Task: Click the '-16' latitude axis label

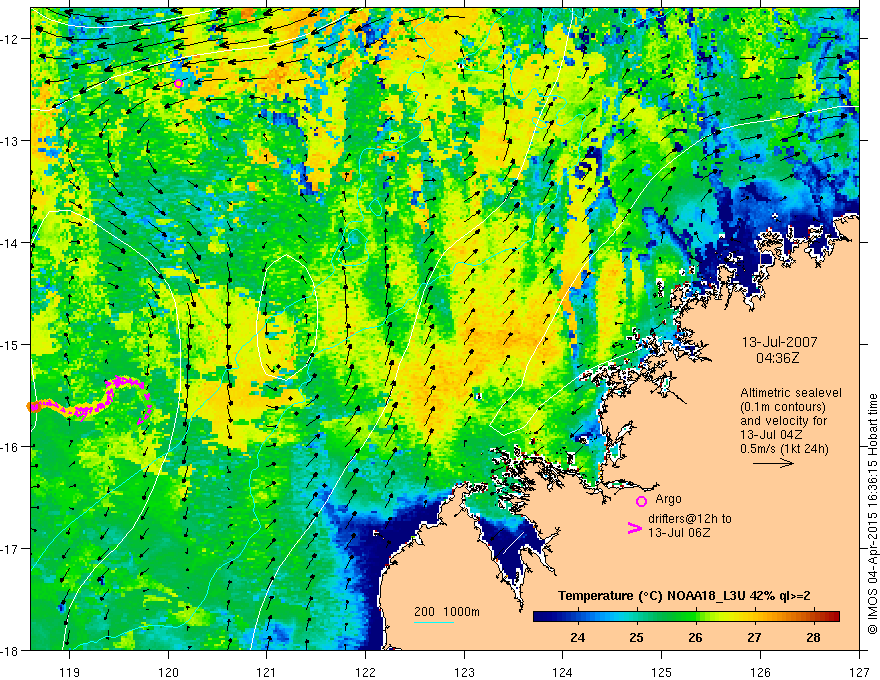Action: 10,447
